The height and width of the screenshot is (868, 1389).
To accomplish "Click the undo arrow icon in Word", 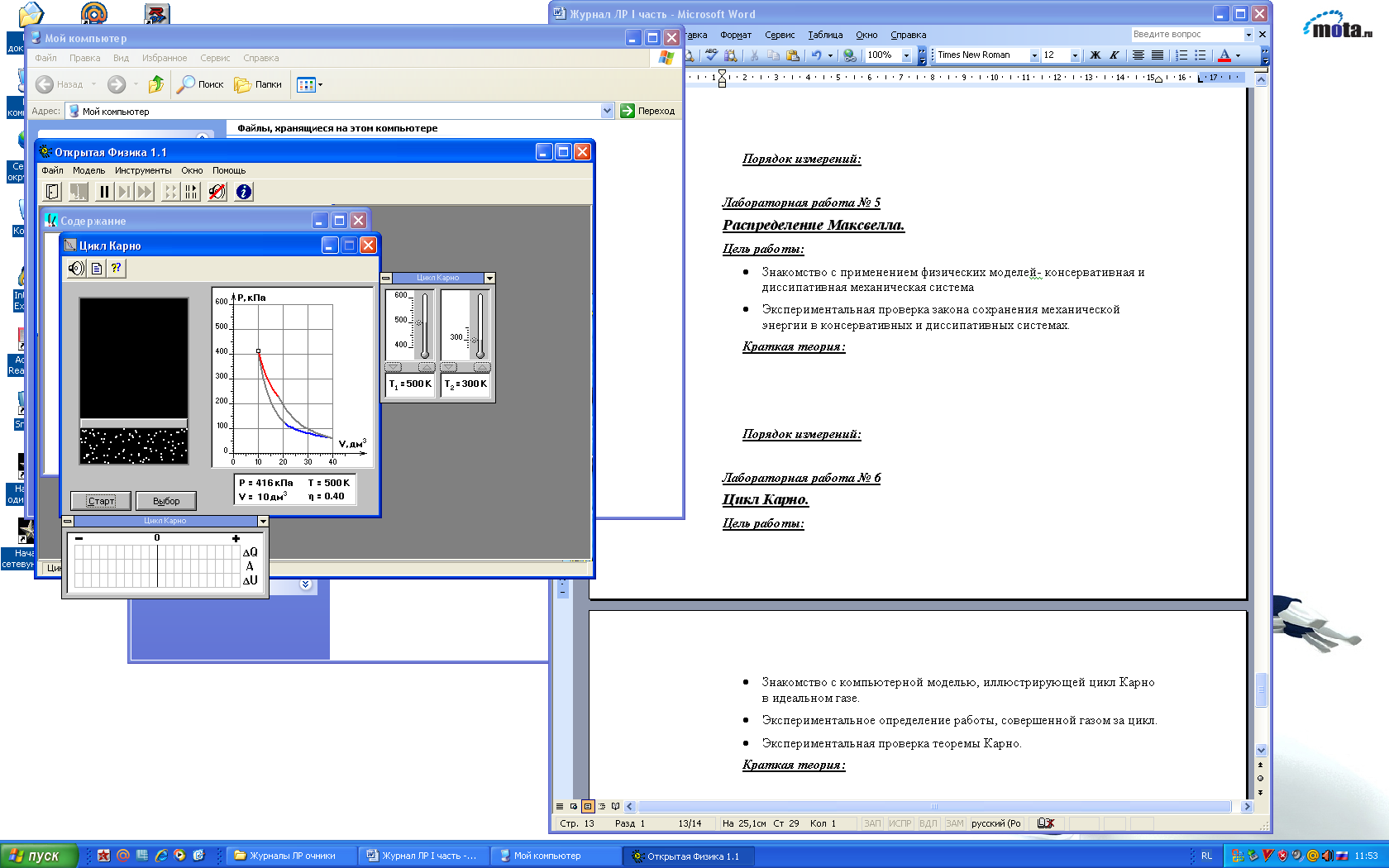I will [817, 55].
